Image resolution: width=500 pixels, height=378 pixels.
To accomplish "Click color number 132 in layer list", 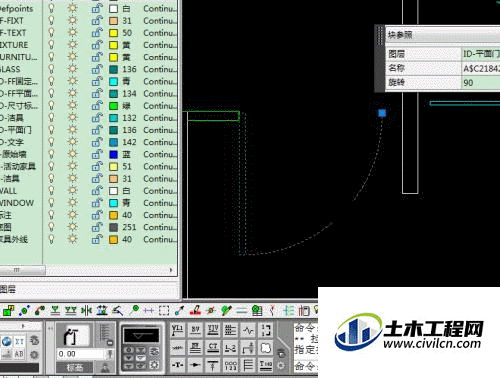I will point(129,118).
